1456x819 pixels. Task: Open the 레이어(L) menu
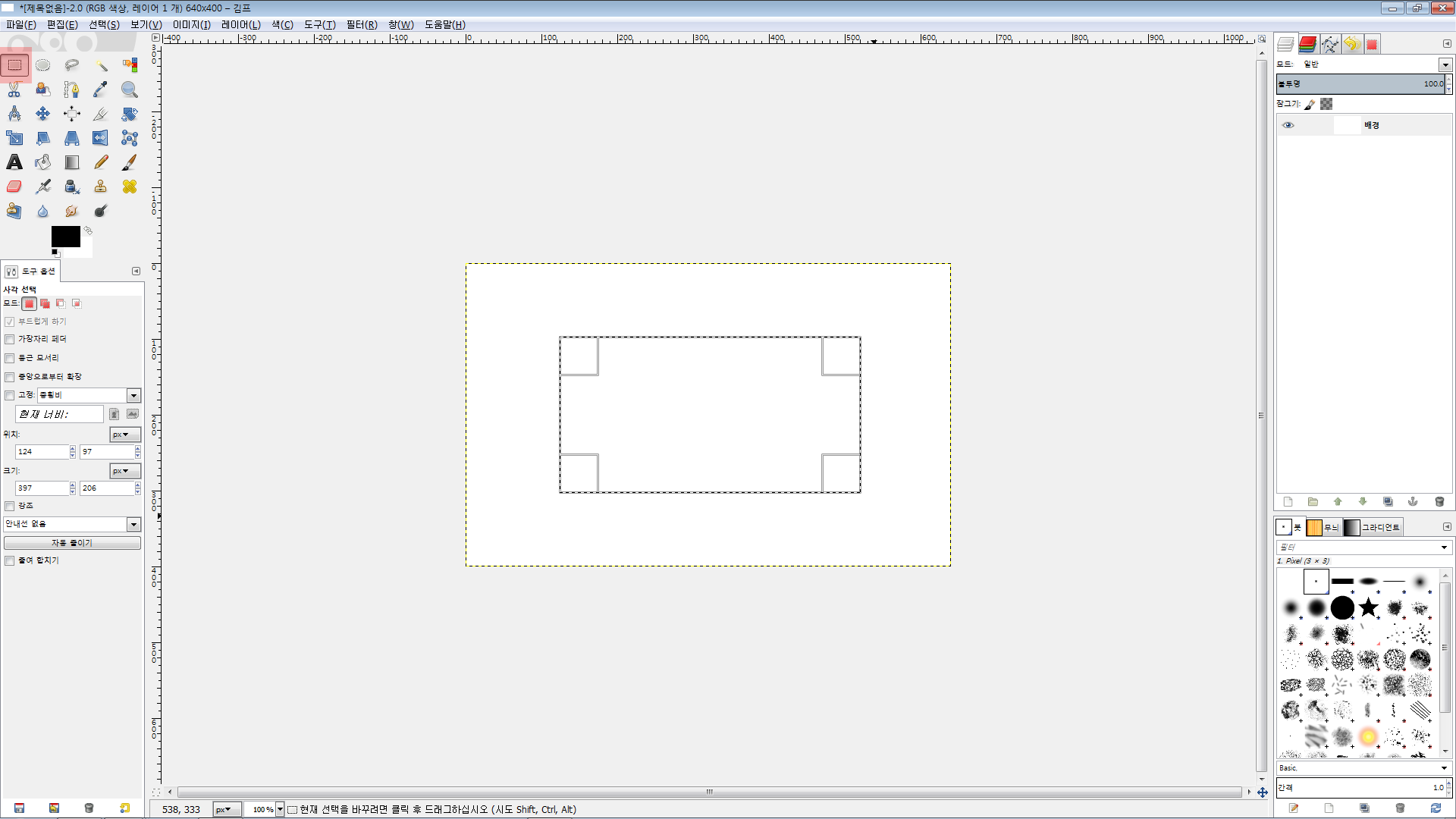(x=241, y=25)
